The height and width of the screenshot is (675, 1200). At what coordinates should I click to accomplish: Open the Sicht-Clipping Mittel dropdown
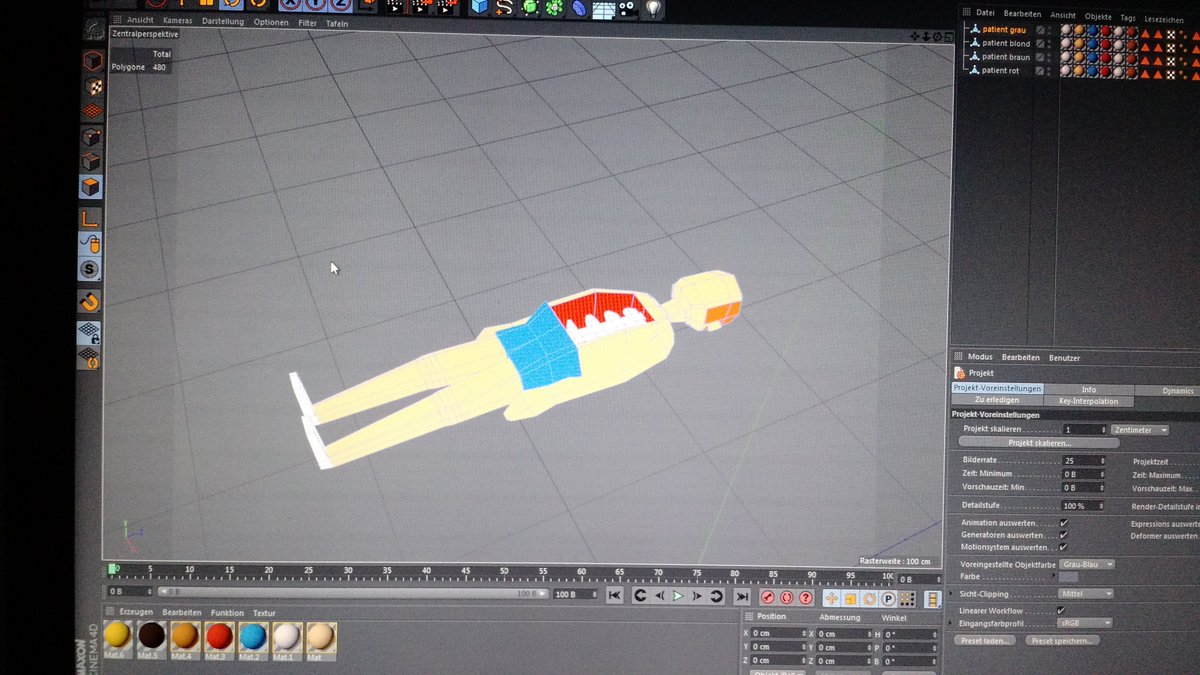[1087, 593]
